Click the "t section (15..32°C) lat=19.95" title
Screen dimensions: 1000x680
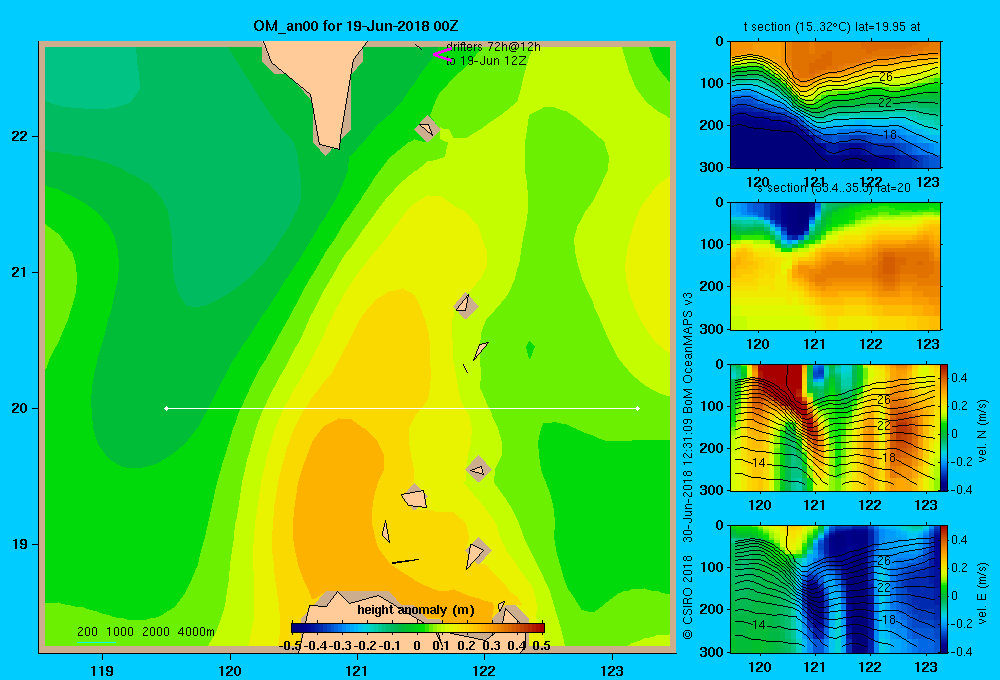[x=831, y=27]
